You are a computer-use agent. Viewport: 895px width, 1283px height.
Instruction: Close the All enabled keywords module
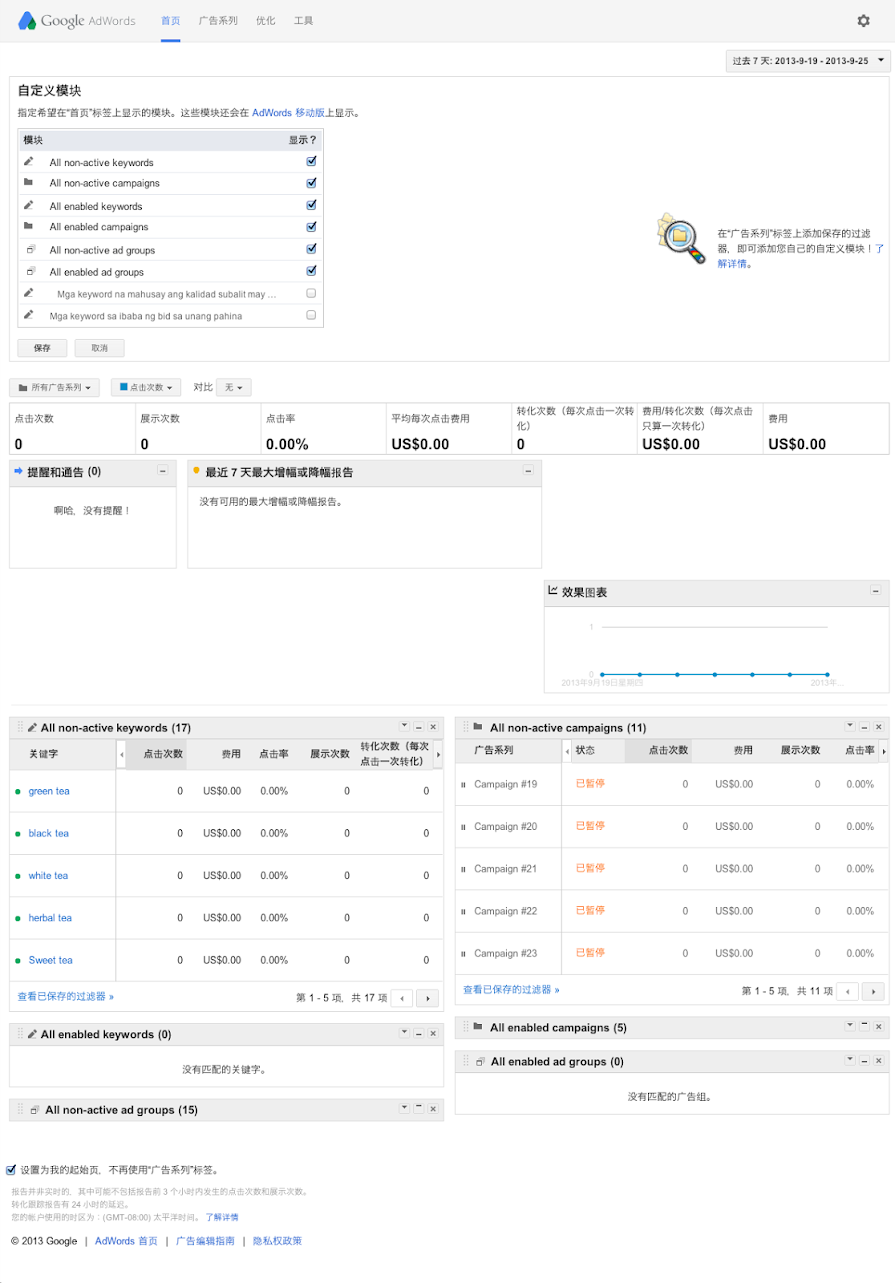pyautogui.click(x=433, y=1033)
